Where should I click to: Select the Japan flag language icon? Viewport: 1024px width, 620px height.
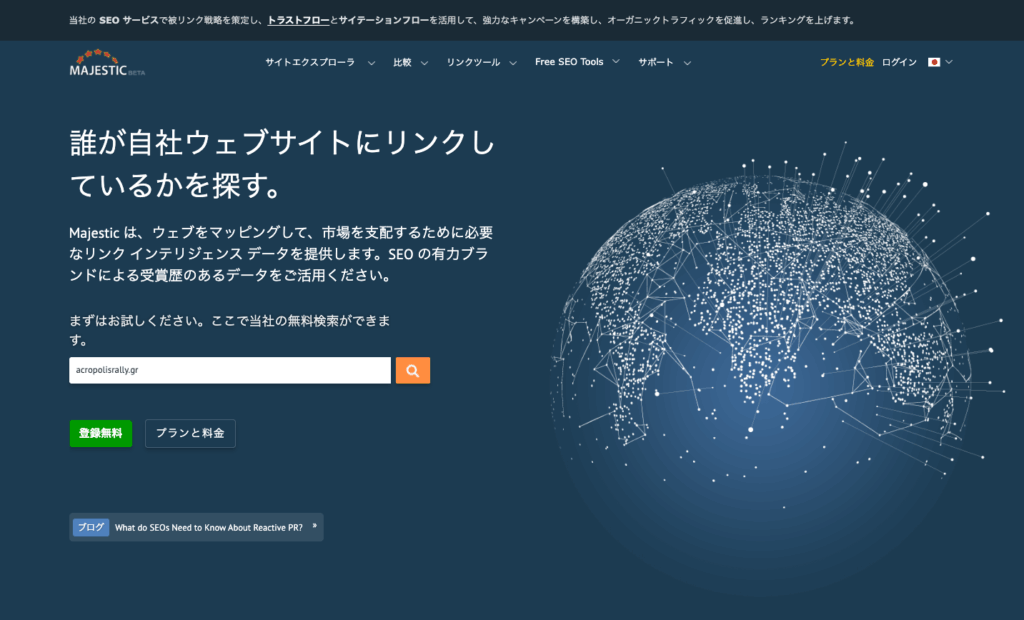(934, 62)
